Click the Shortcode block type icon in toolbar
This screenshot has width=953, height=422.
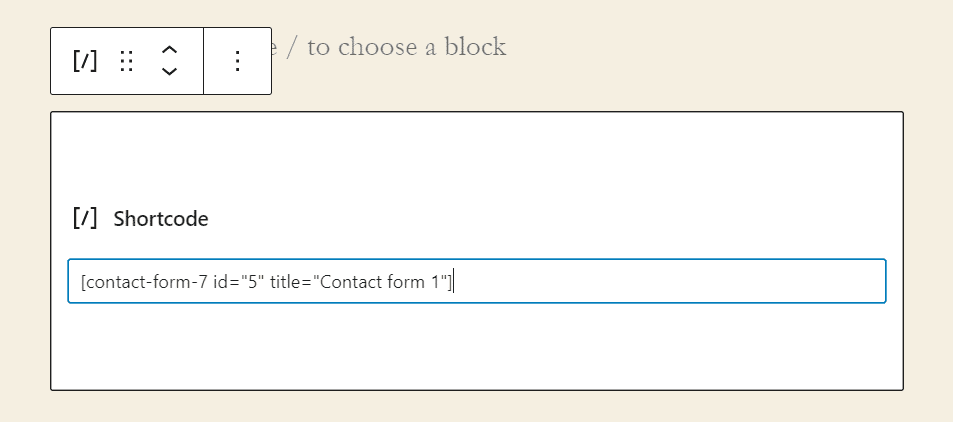85,61
